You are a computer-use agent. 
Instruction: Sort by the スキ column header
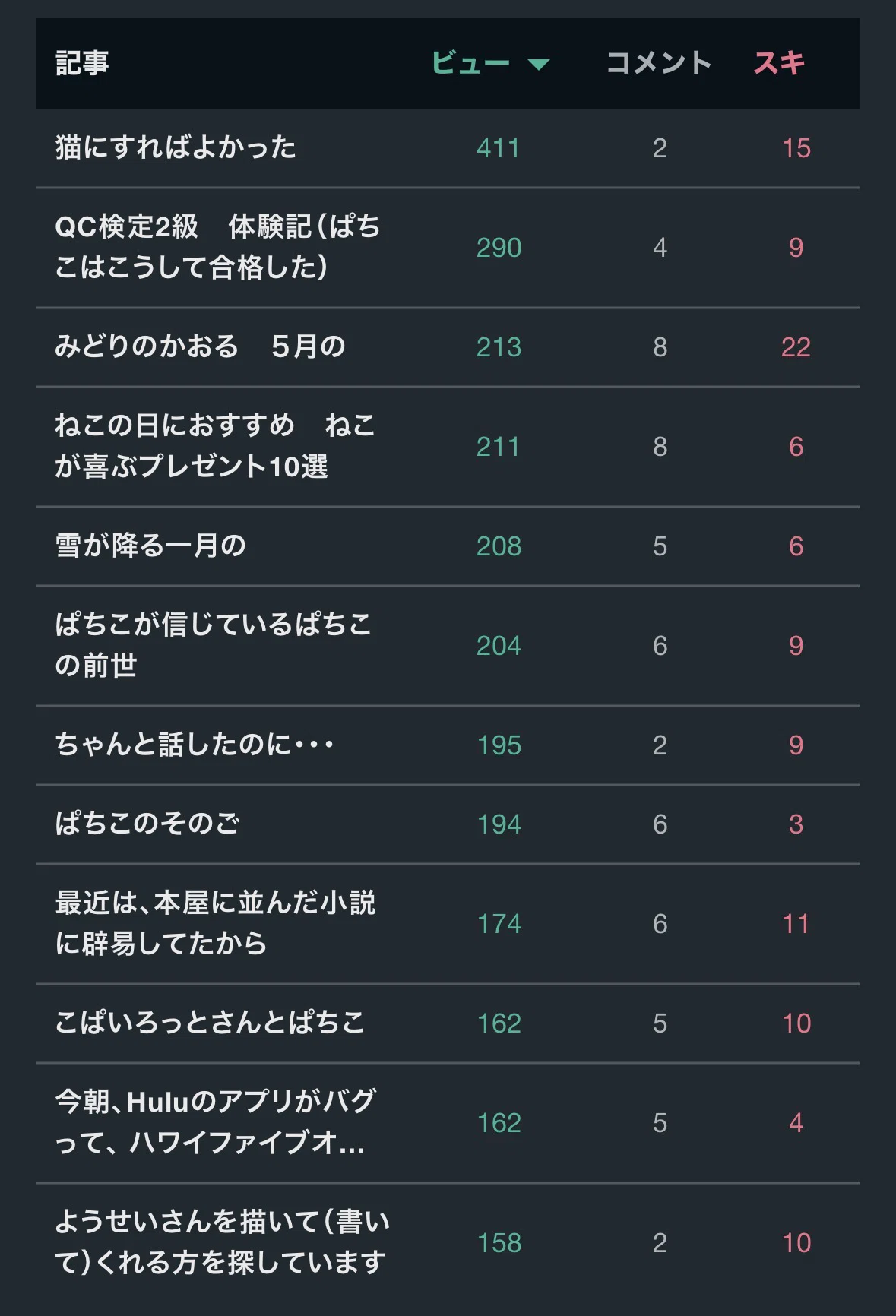tap(779, 63)
